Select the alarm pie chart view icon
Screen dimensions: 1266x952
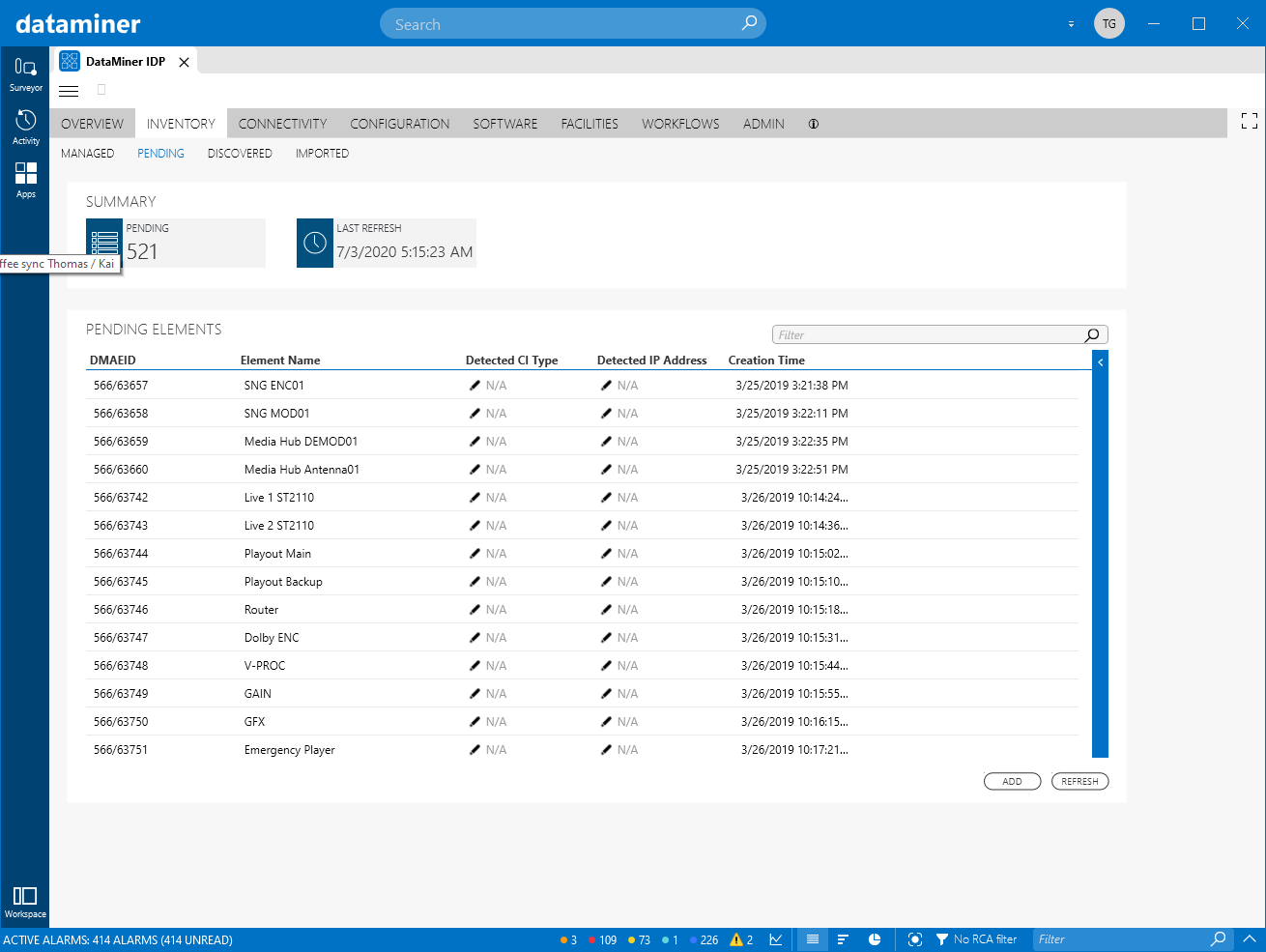coord(875,939)
